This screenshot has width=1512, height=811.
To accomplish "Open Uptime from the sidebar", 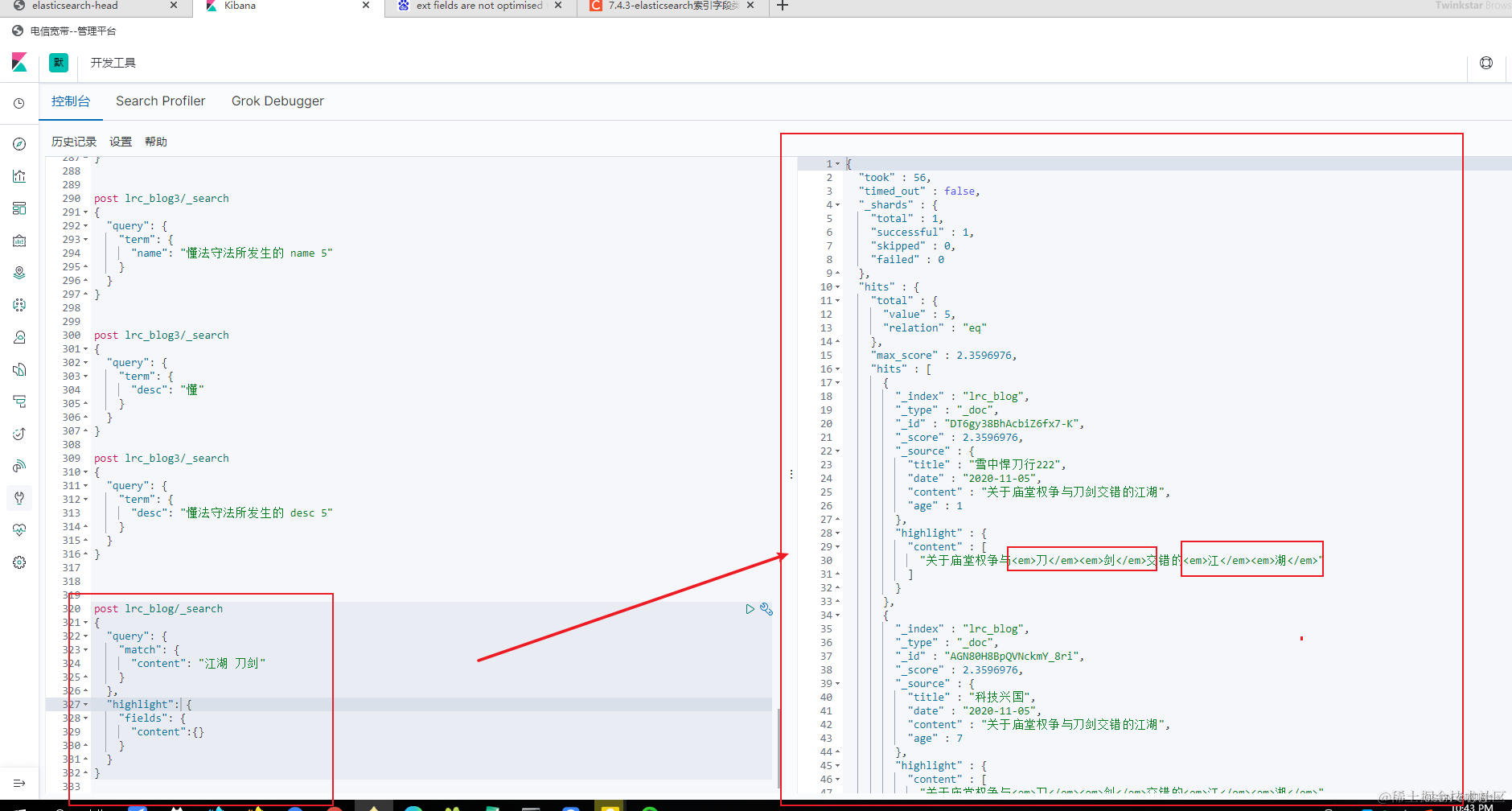I will pos(19,434).
